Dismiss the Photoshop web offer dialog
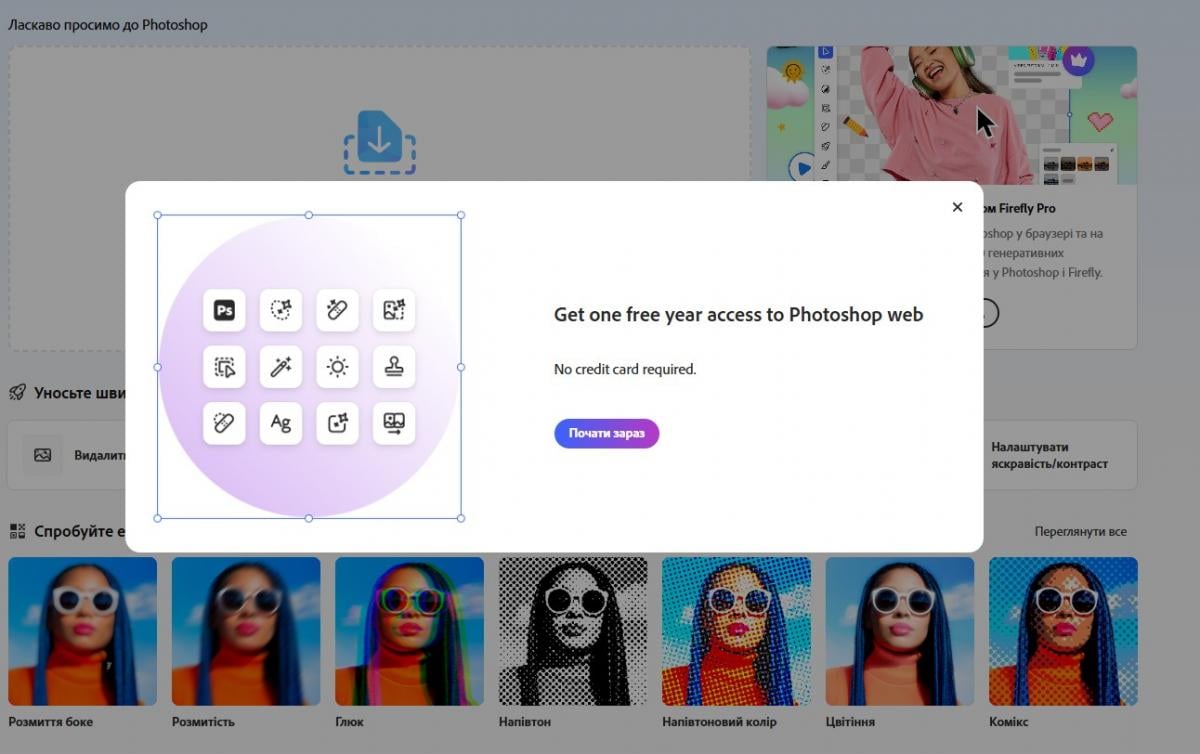 957,207
